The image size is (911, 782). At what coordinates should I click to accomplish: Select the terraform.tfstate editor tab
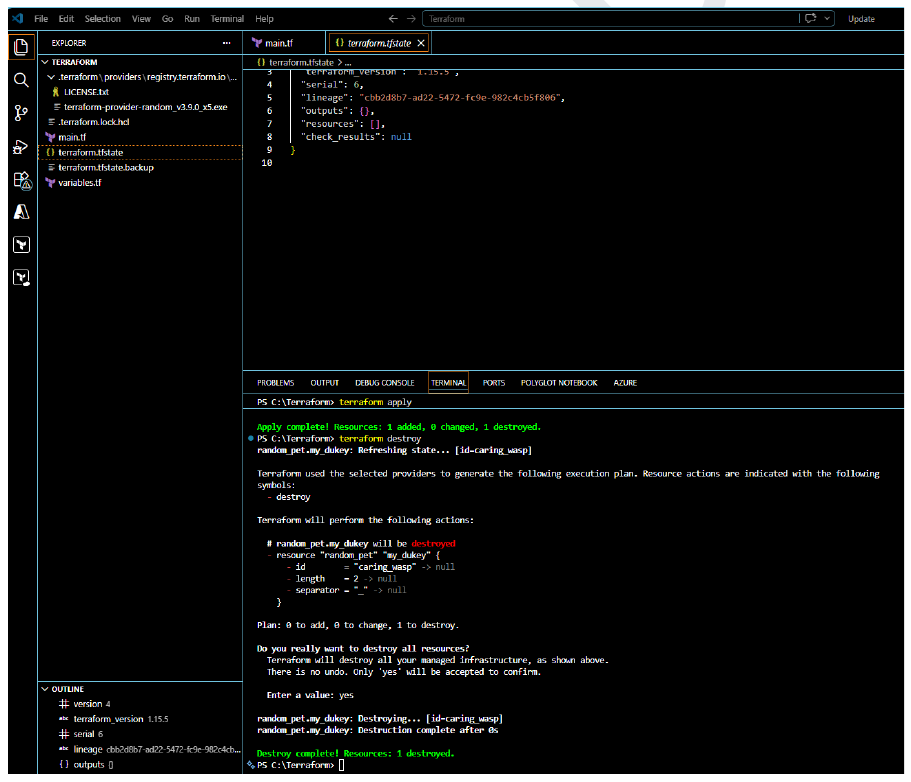coord(378,43)
